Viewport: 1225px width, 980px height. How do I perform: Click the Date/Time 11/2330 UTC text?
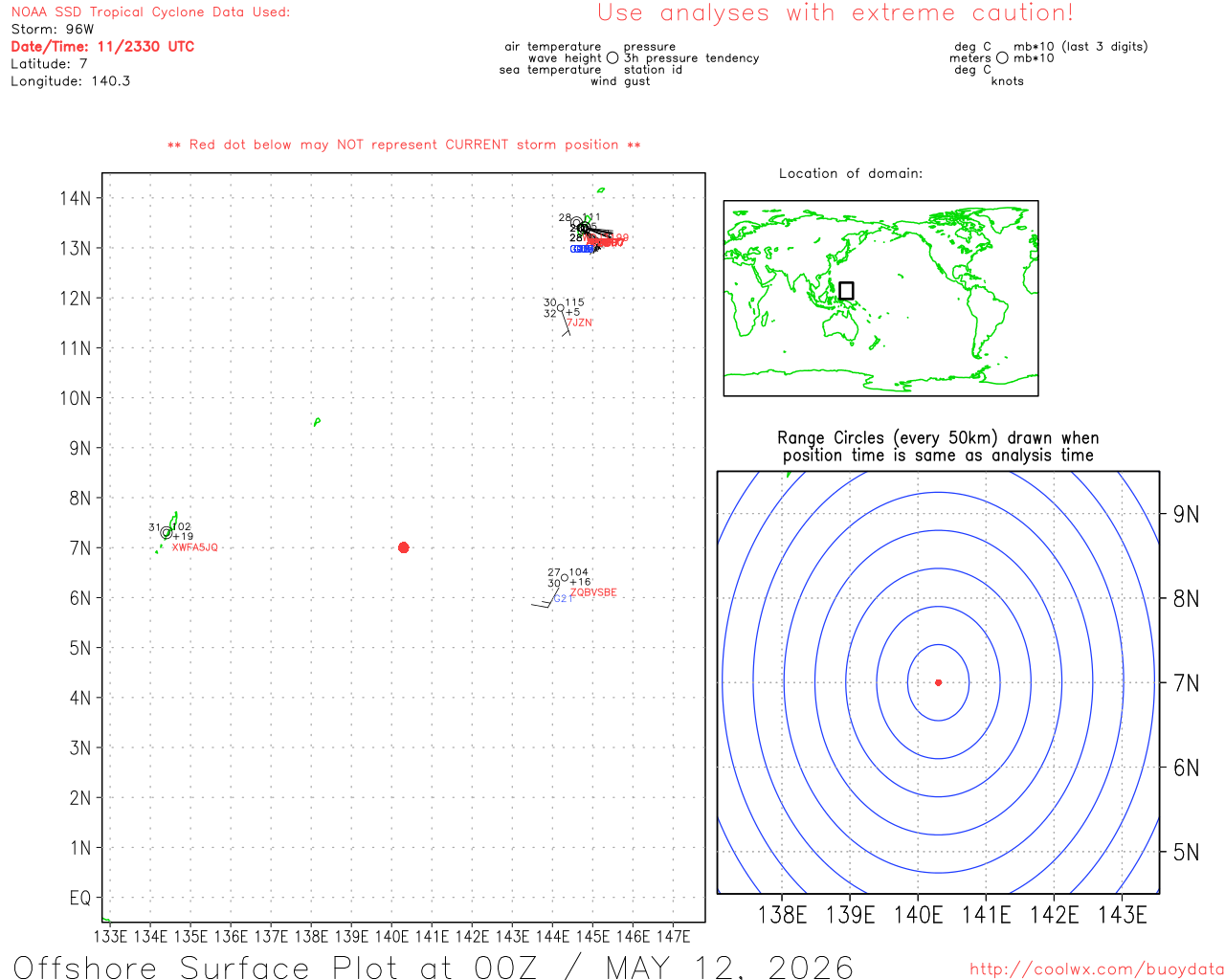tap(102, 46)
